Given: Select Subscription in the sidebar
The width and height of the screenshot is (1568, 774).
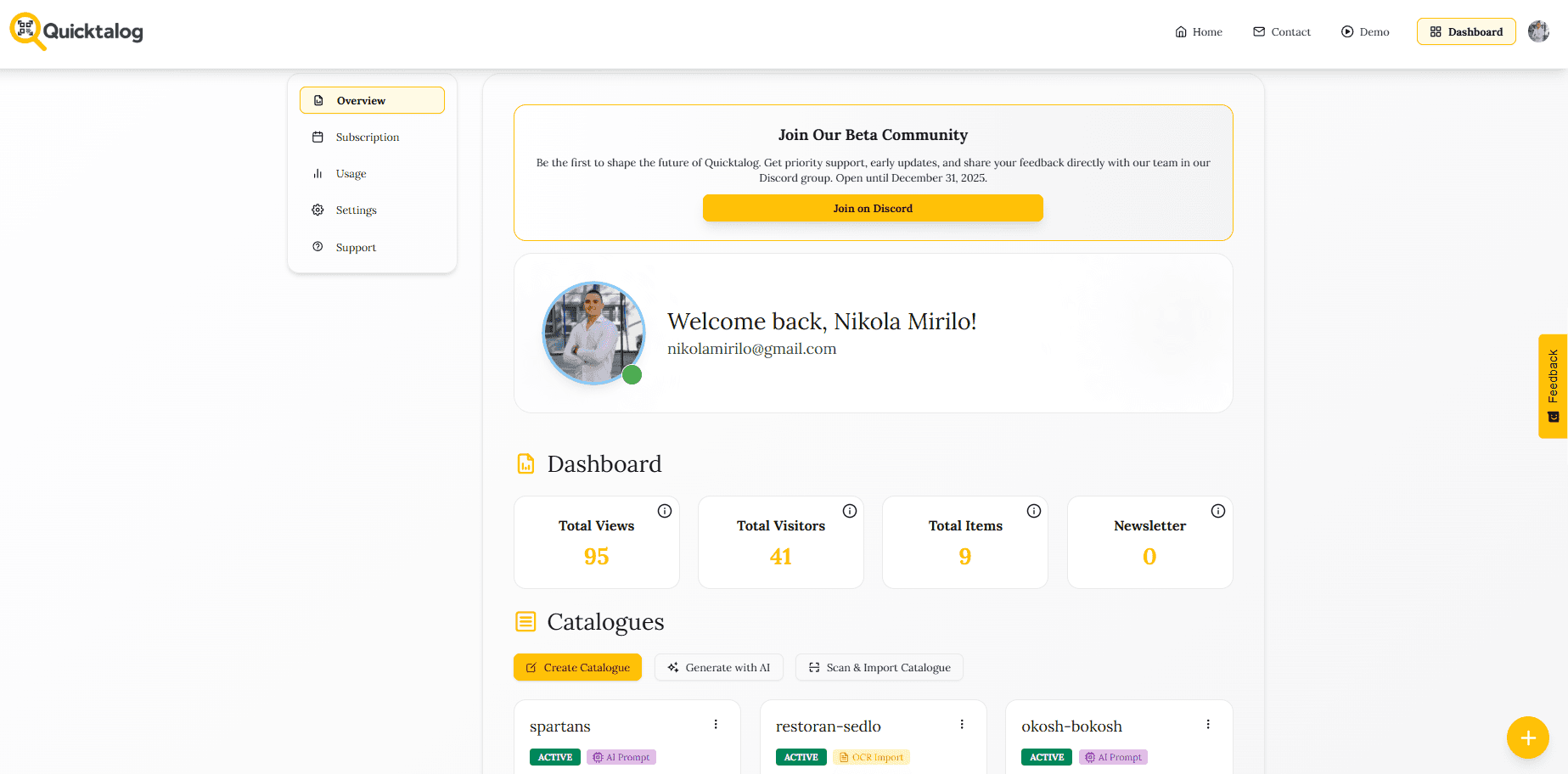Looking at the screenshot, I should point(367,137).
